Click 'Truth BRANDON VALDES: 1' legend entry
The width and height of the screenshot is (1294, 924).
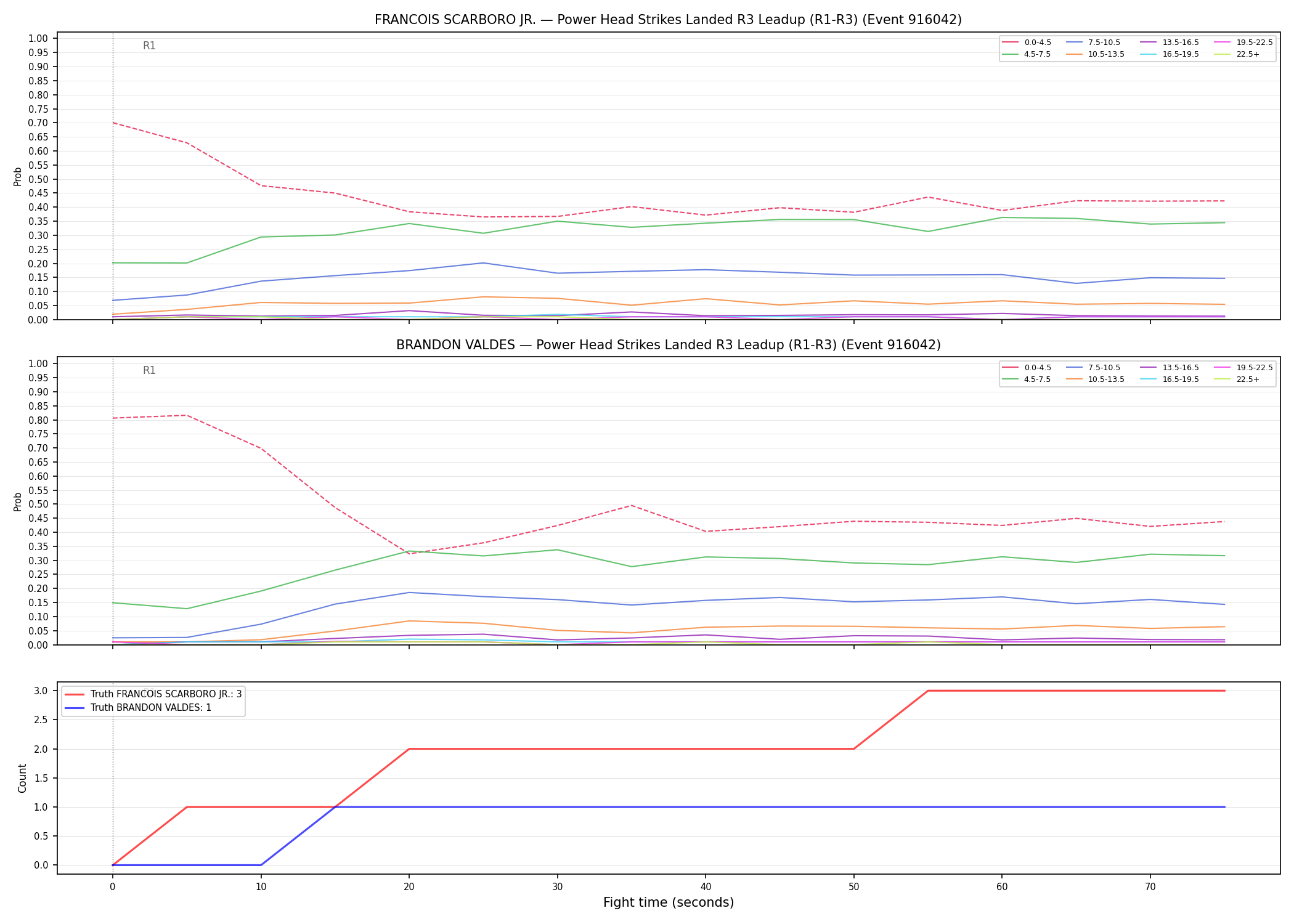[138, 708]
